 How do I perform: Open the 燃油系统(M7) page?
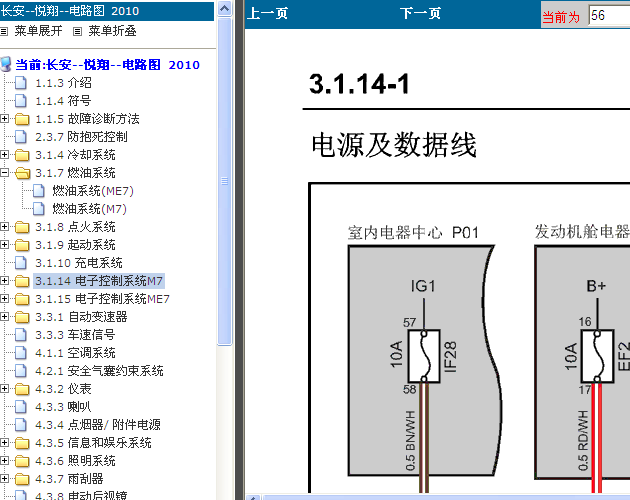click(x=90, y=209)
